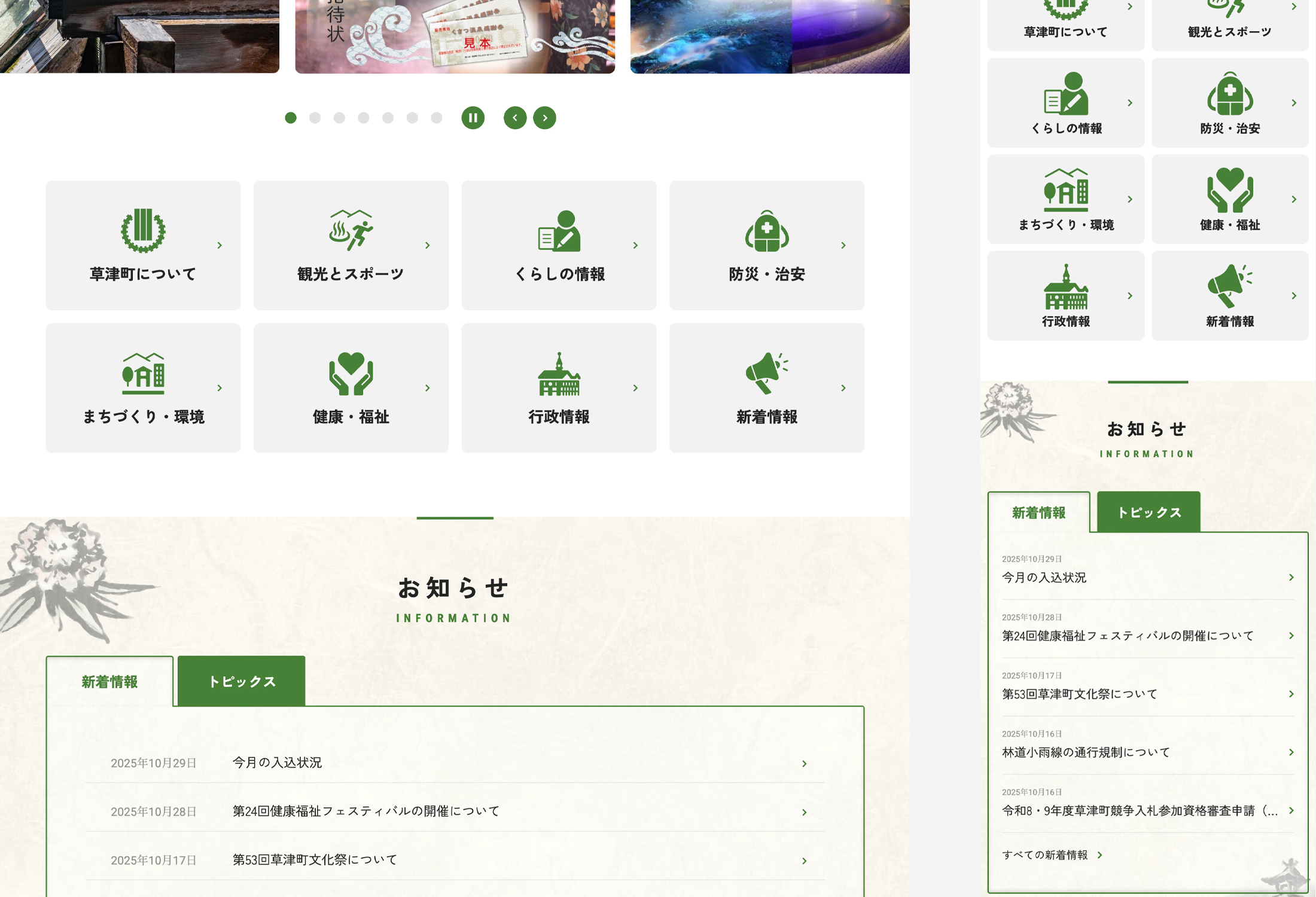Click chevron on 今月の入込状況 row in right panel

point(1291,577)
